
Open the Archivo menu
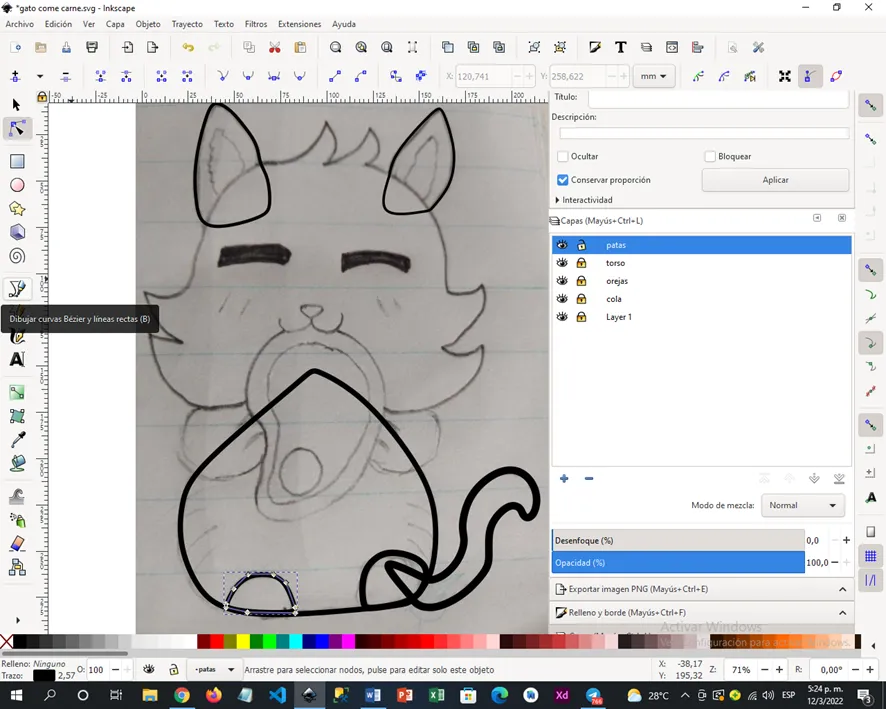point(20,24)
